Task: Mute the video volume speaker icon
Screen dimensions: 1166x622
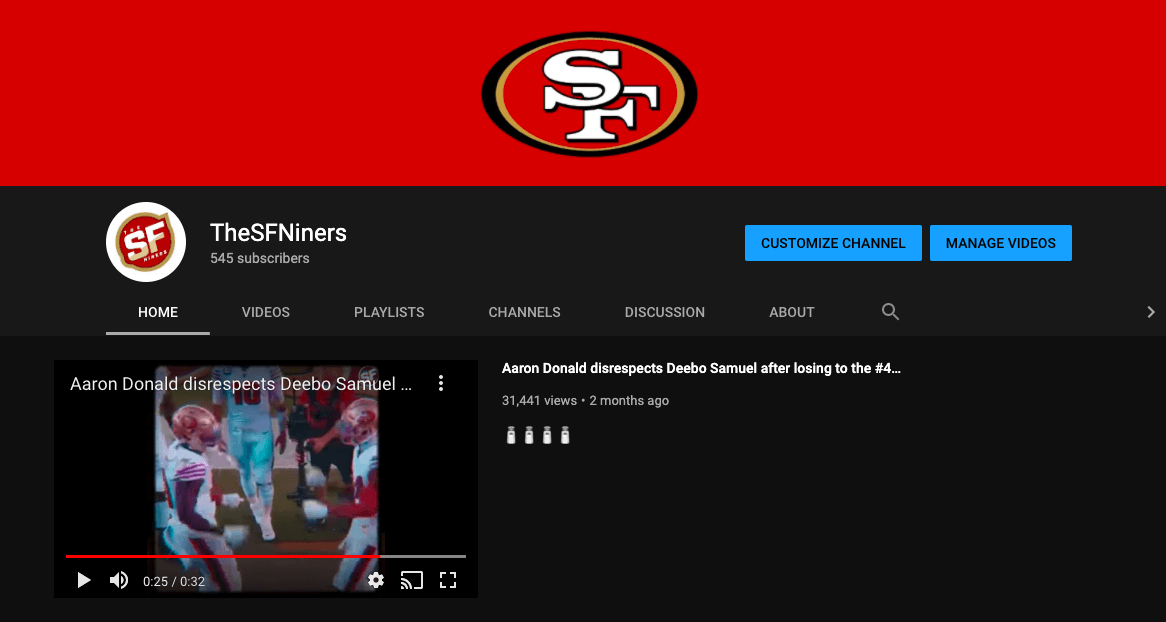Action: coord(119,580)
